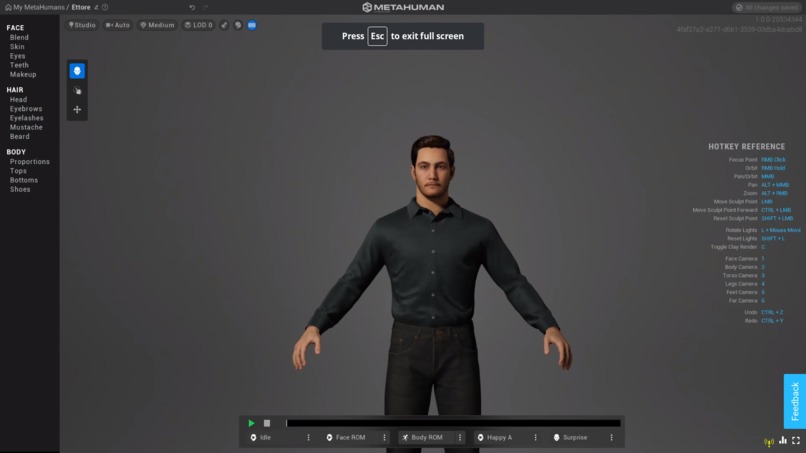This screenshot has height=453, width=806.
Task: Toggle the fullscreen icon
Action: [796, 441]
